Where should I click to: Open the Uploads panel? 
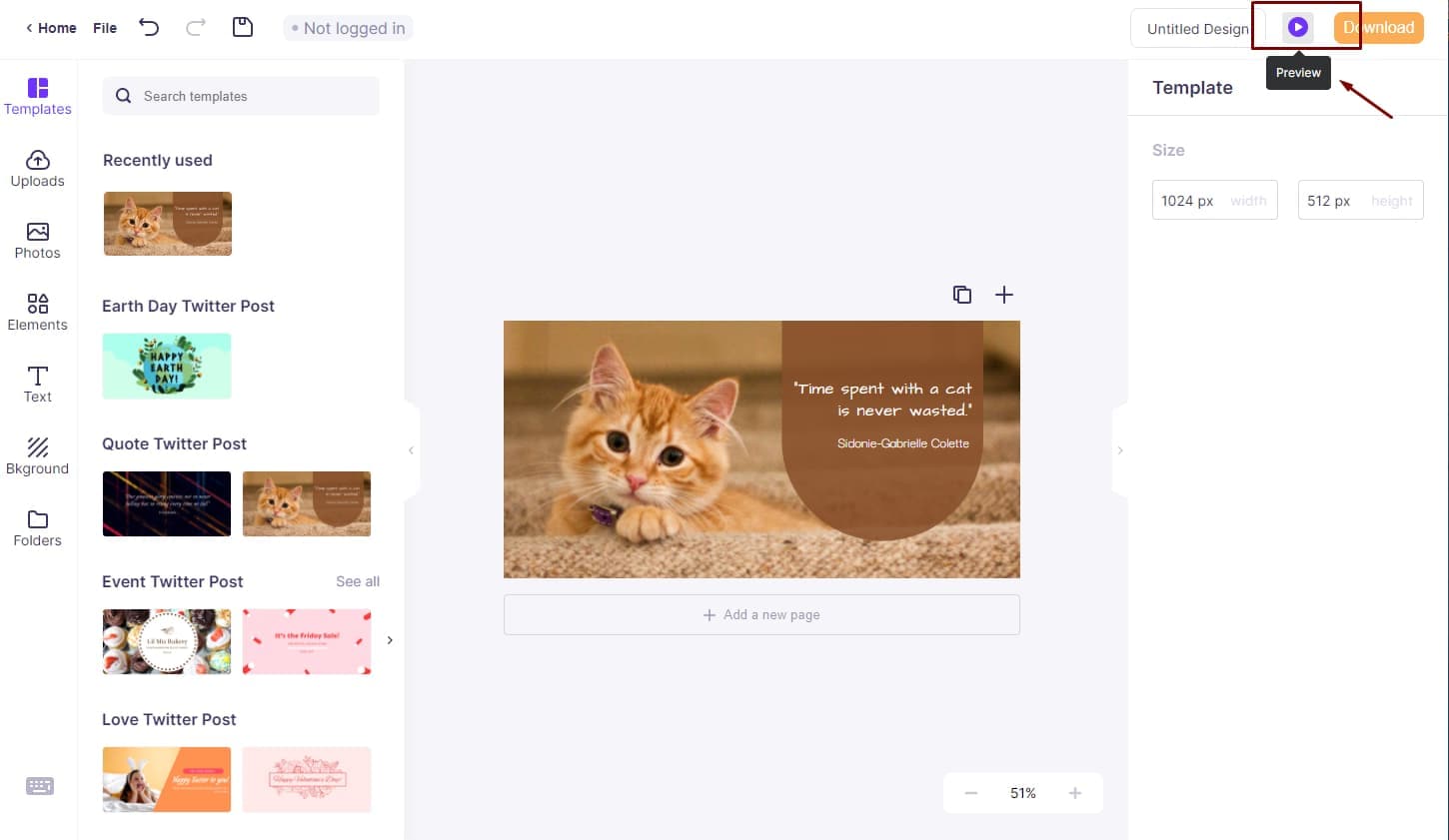[38, 169]
